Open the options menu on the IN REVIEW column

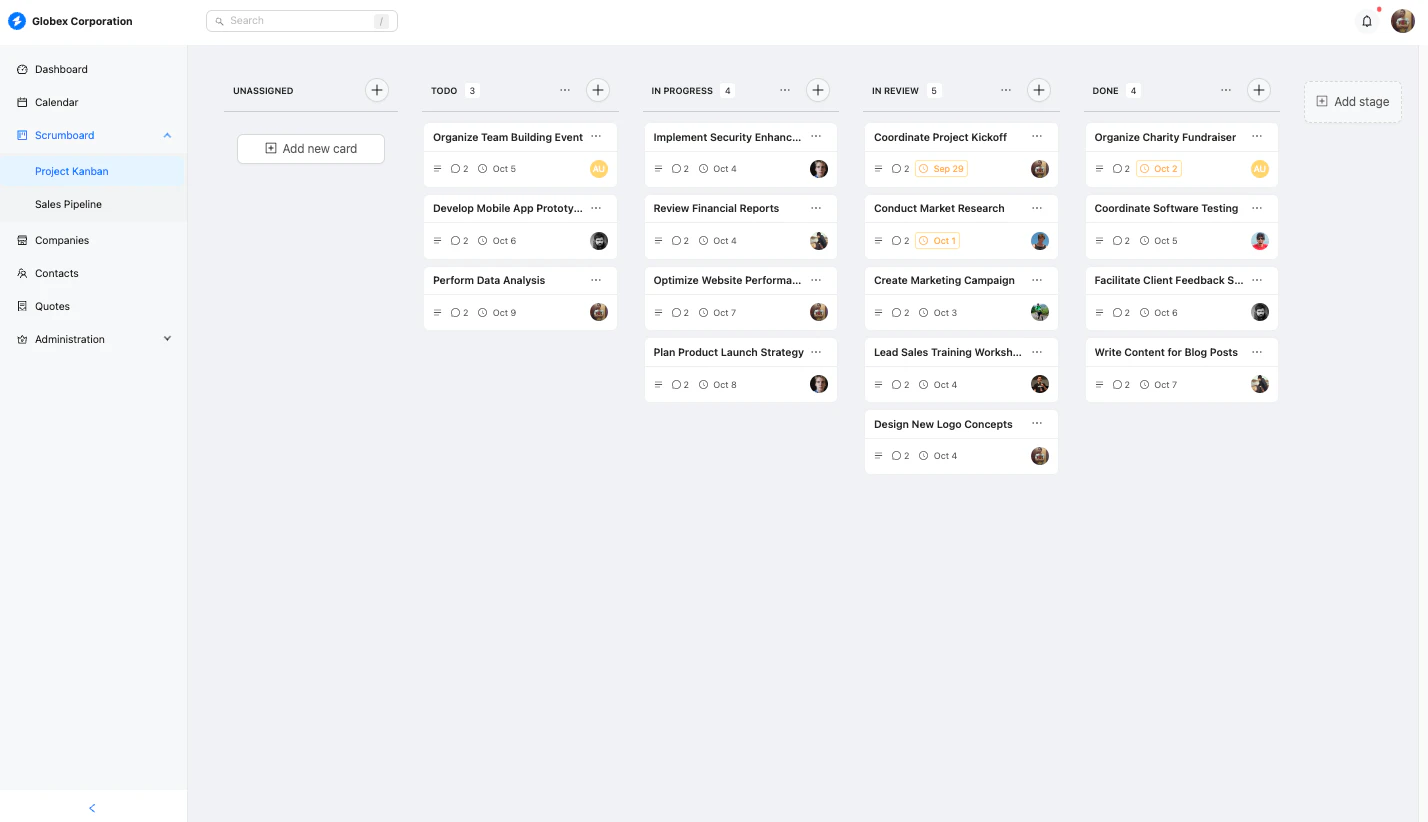coord(1006,90)
